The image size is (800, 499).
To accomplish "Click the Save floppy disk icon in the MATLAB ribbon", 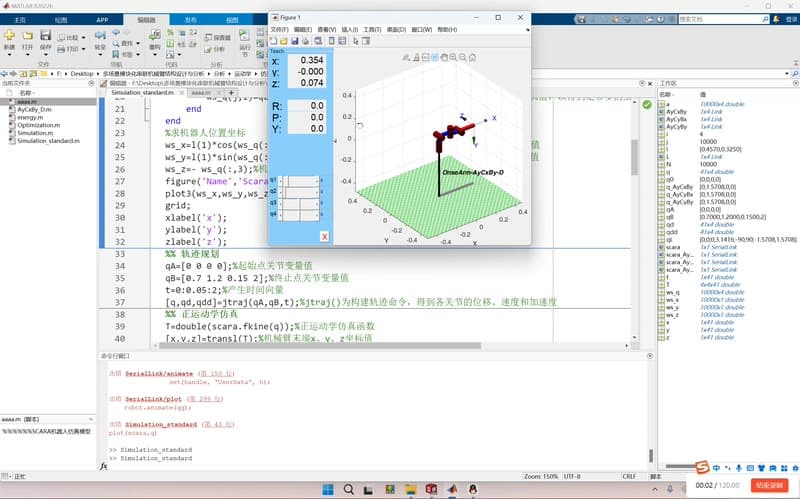I will click(45, 35).
